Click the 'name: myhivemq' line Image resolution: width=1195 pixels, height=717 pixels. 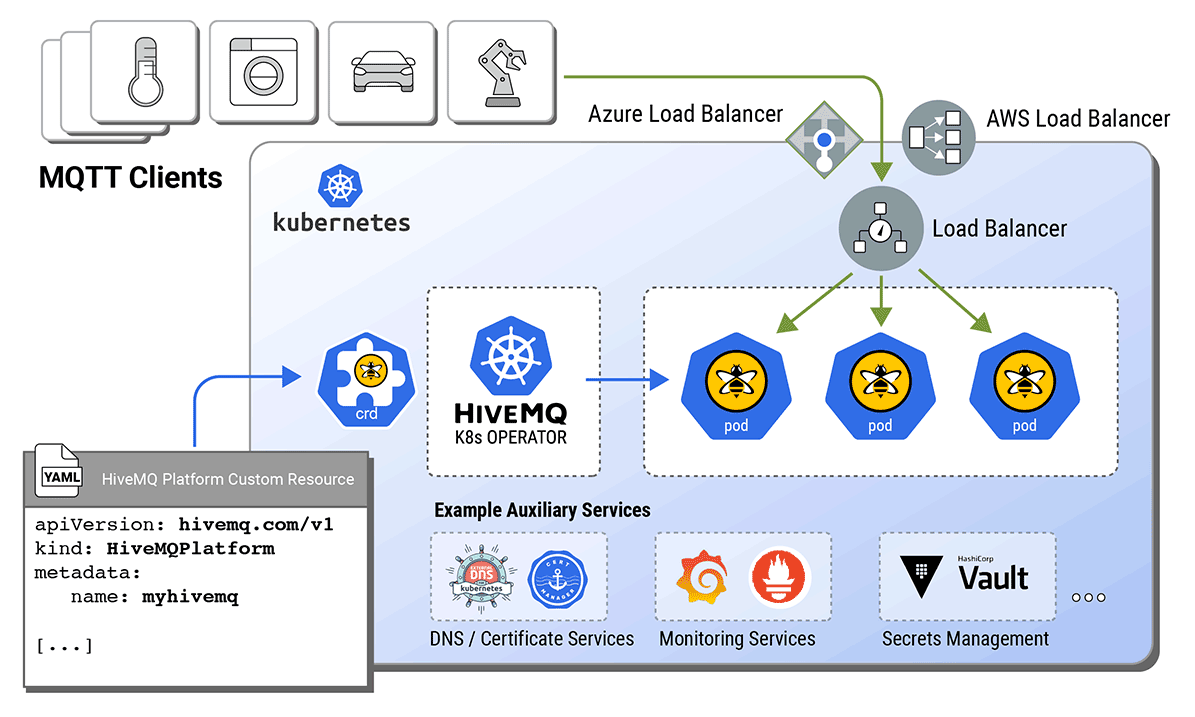[x=155, y=597]
